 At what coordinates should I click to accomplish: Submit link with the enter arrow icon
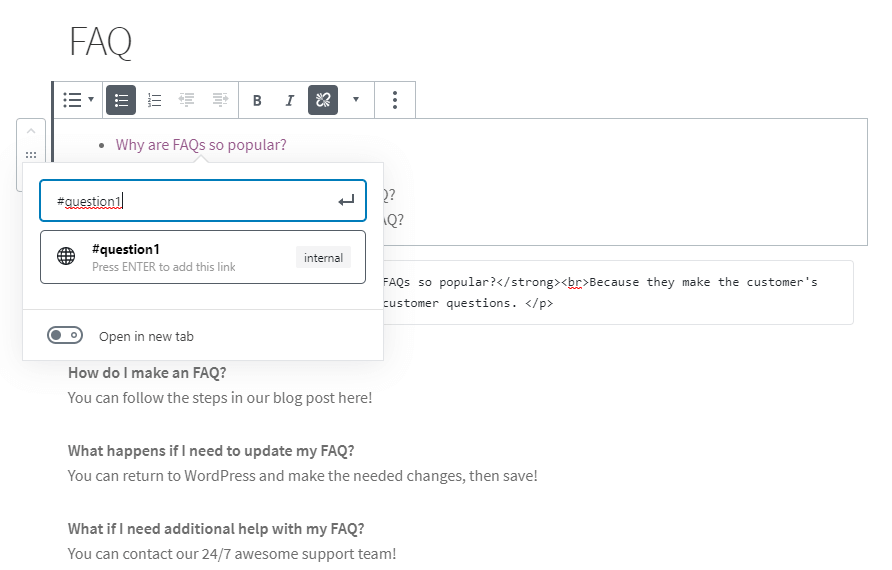[x=346, y=201]
